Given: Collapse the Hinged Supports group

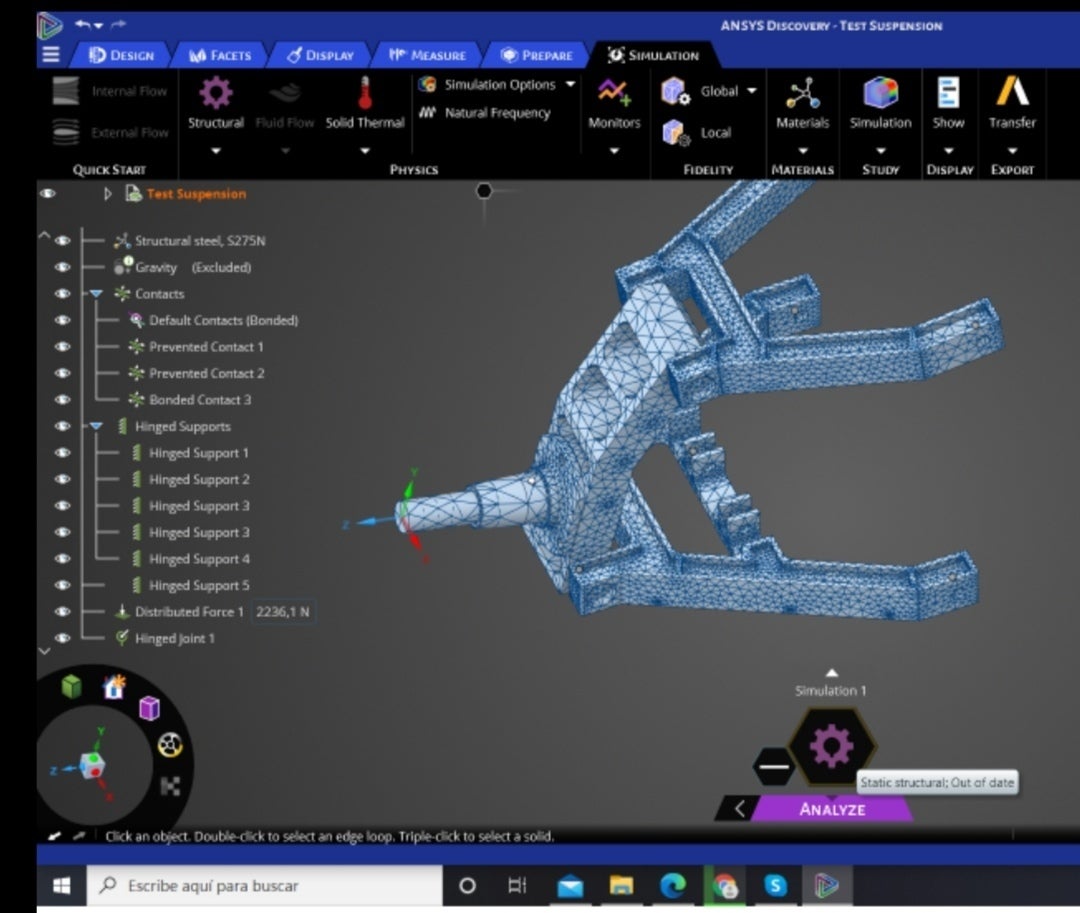Looking at the screenshot, I should click(x=96, y=426).
